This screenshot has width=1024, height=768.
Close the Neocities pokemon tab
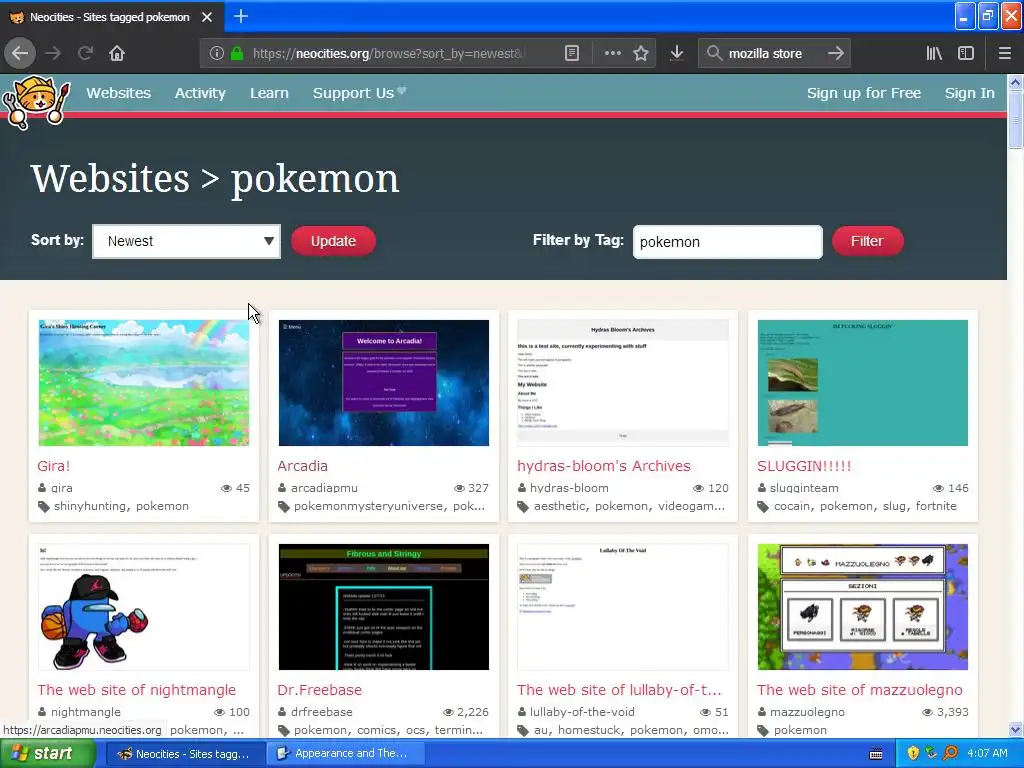coord(207,17)
